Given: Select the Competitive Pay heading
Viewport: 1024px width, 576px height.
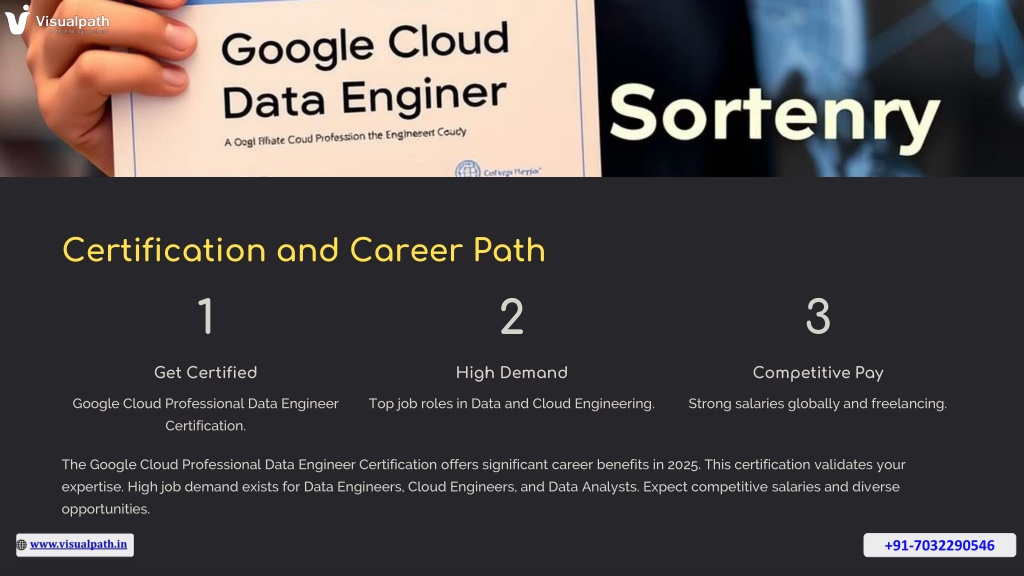Looking at the screenshot, I should click(x=818, y=372).
